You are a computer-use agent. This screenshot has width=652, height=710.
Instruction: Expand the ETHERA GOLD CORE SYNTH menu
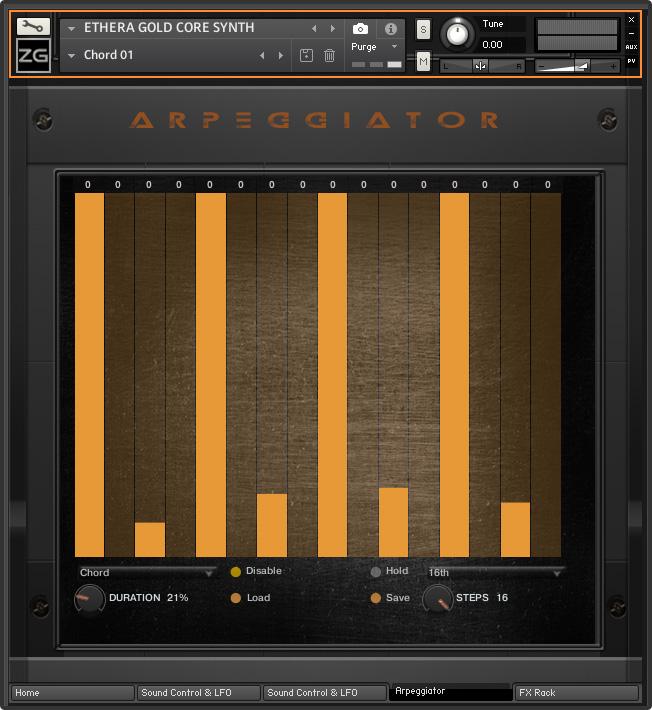[71, 29]
